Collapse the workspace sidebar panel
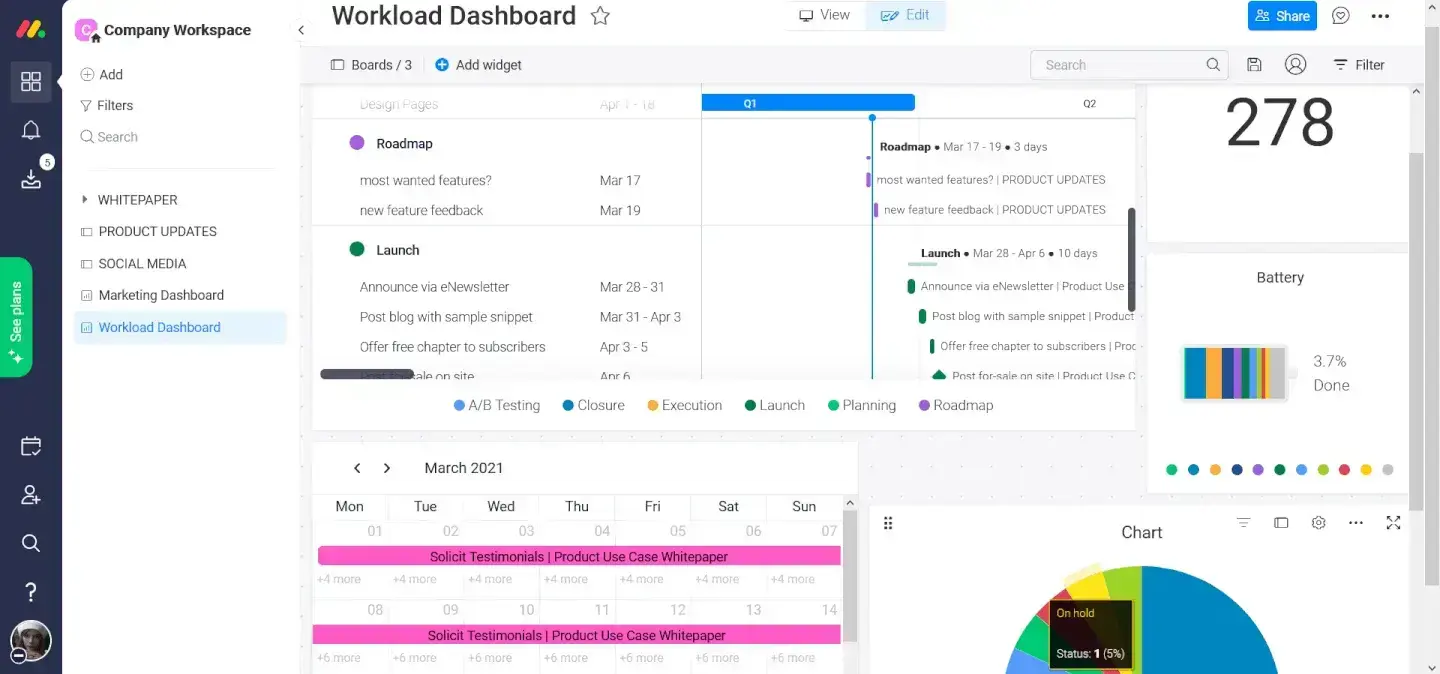The width and height of the screenshot is (1440, 674). (x=301, y=30)
